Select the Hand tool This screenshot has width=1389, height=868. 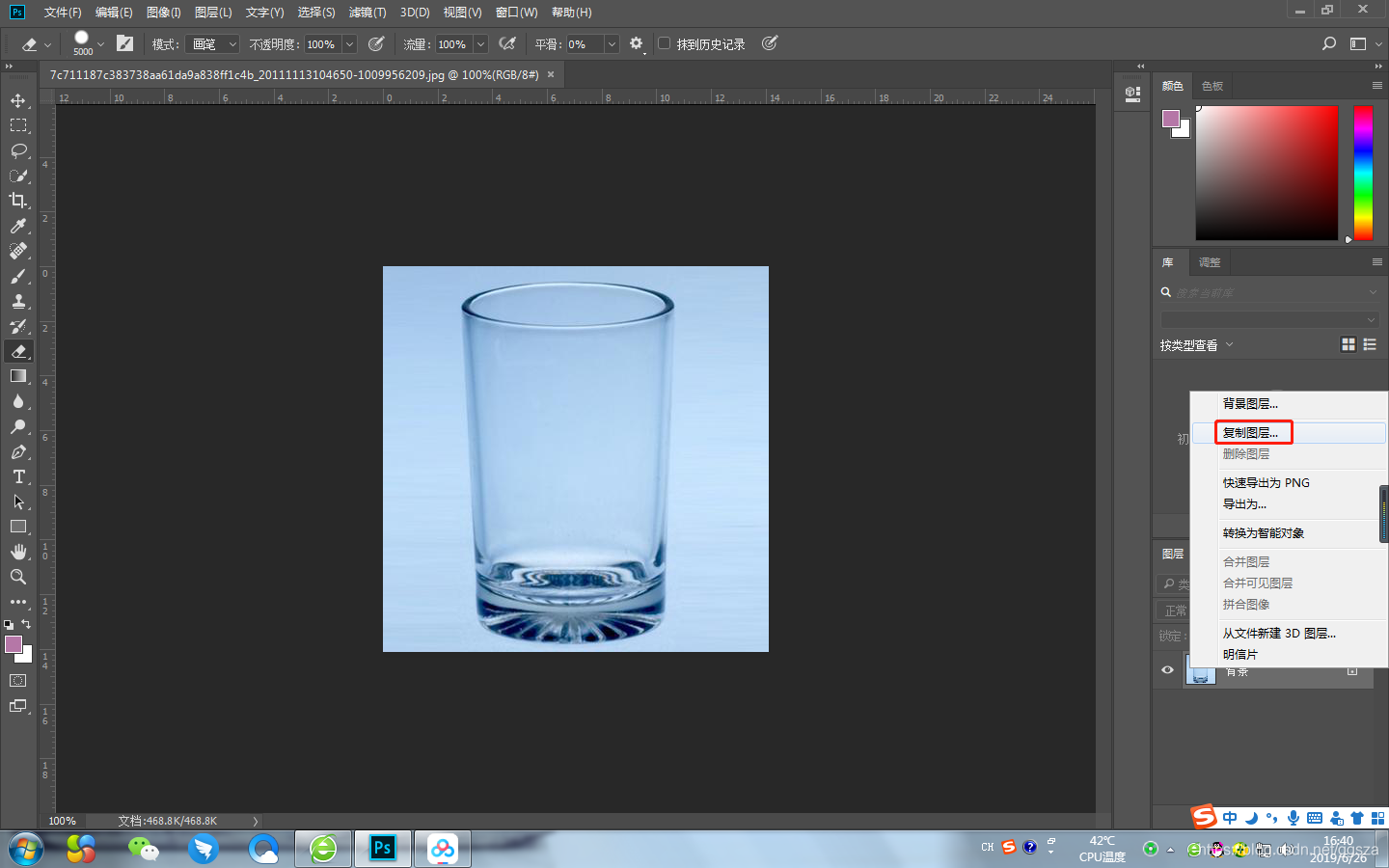pyautogui.click(x=18, y=552)
